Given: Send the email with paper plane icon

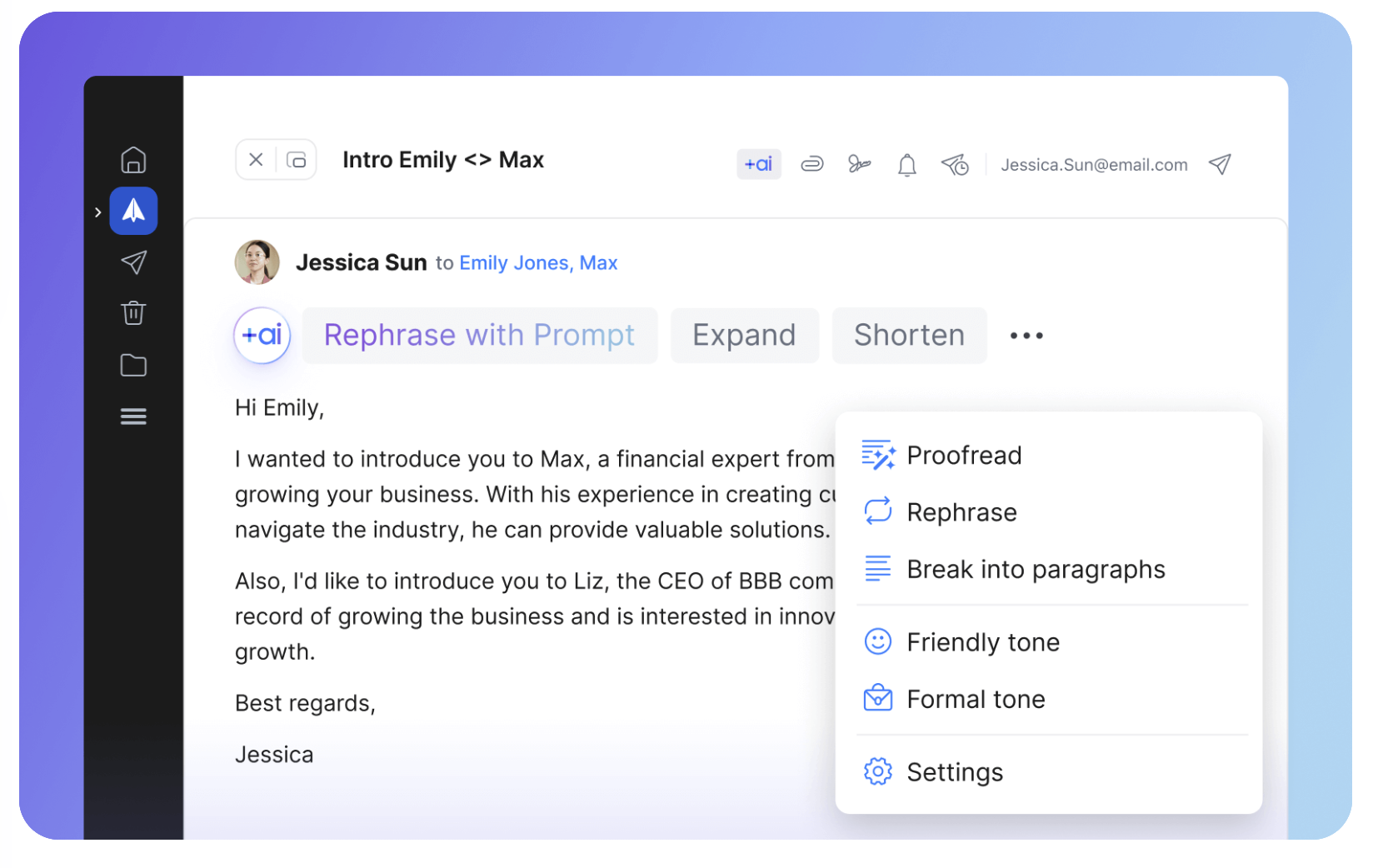Looking at the screenshot, I should click(x=1220, y=164).
